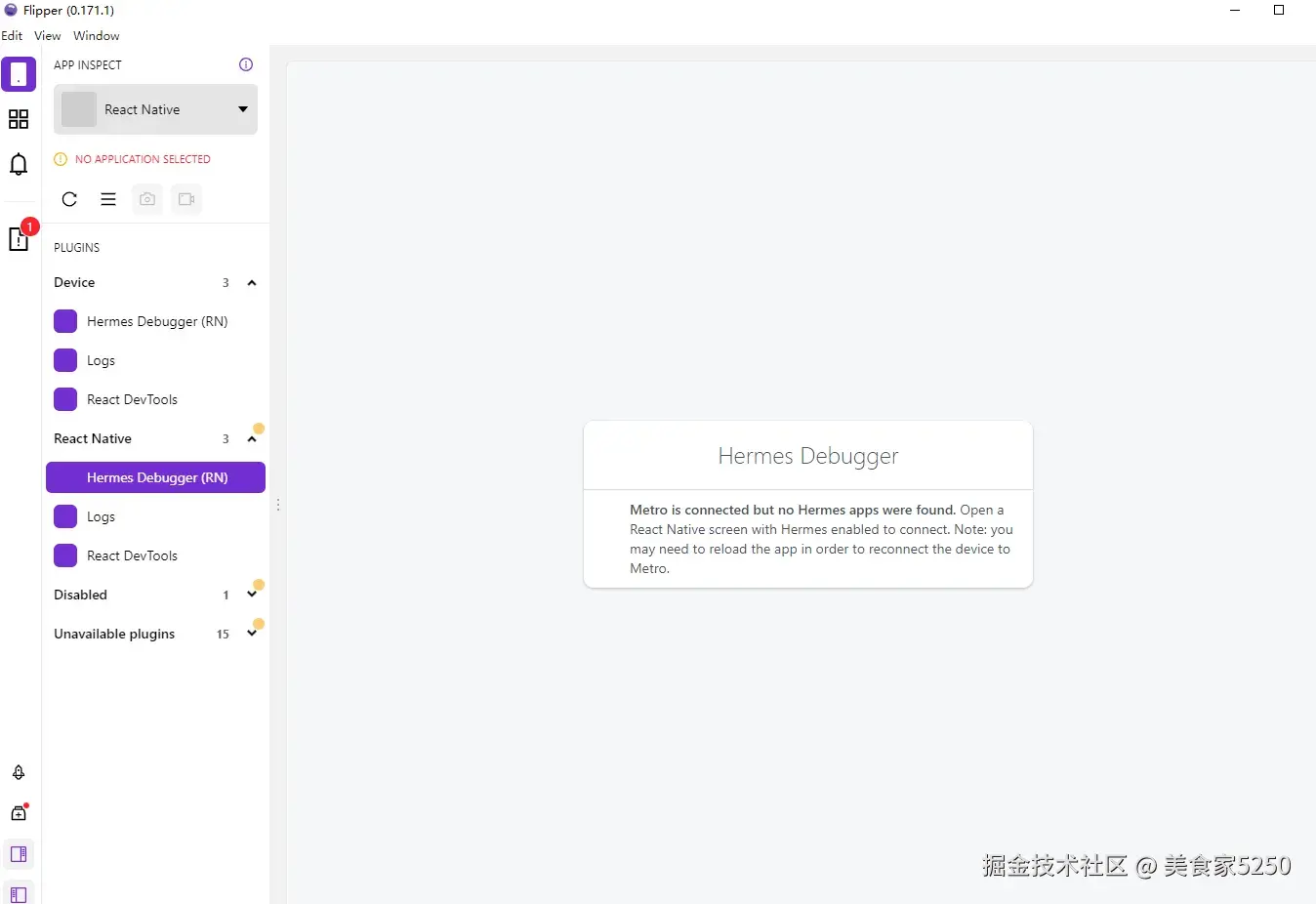Screen dimensions: 1316x904
Task: Open the Plugin Manager grid icon
Action: 19,119
